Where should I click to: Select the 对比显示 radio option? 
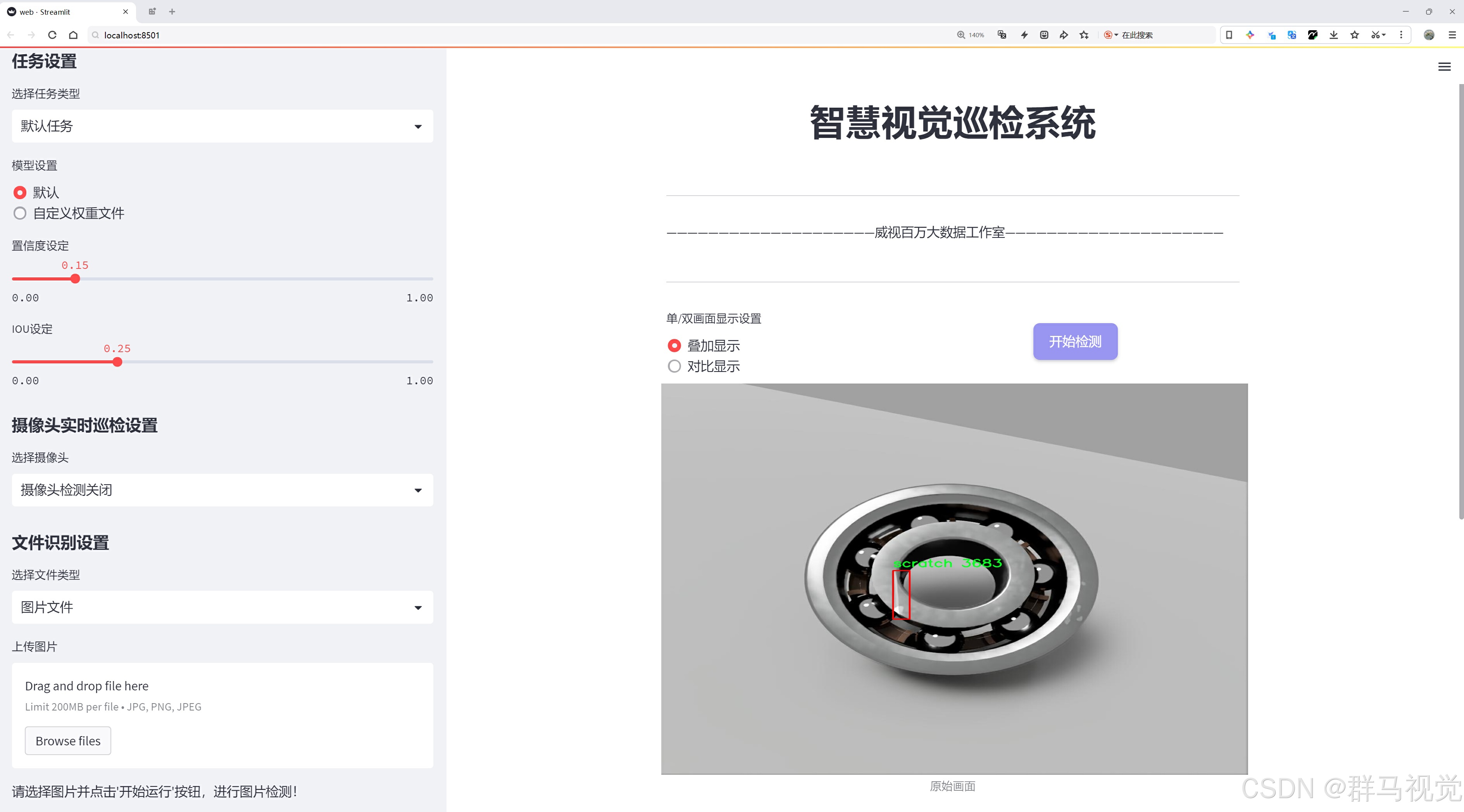pyautogui.click(x=674, y=366)
